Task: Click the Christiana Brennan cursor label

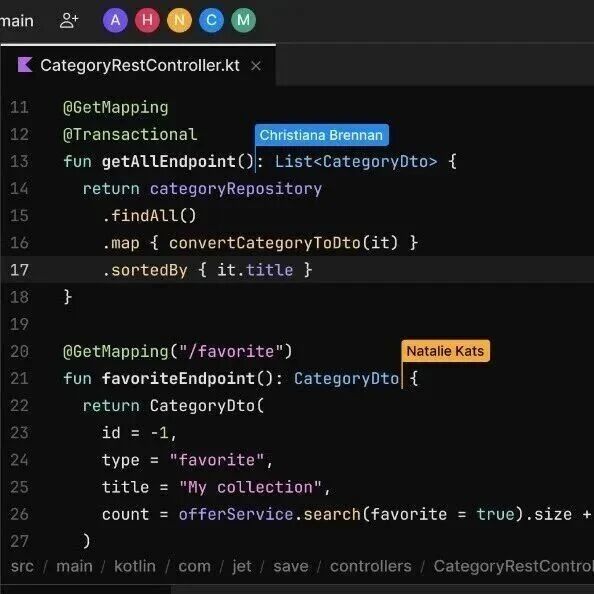Action: [x=322, y=135]
